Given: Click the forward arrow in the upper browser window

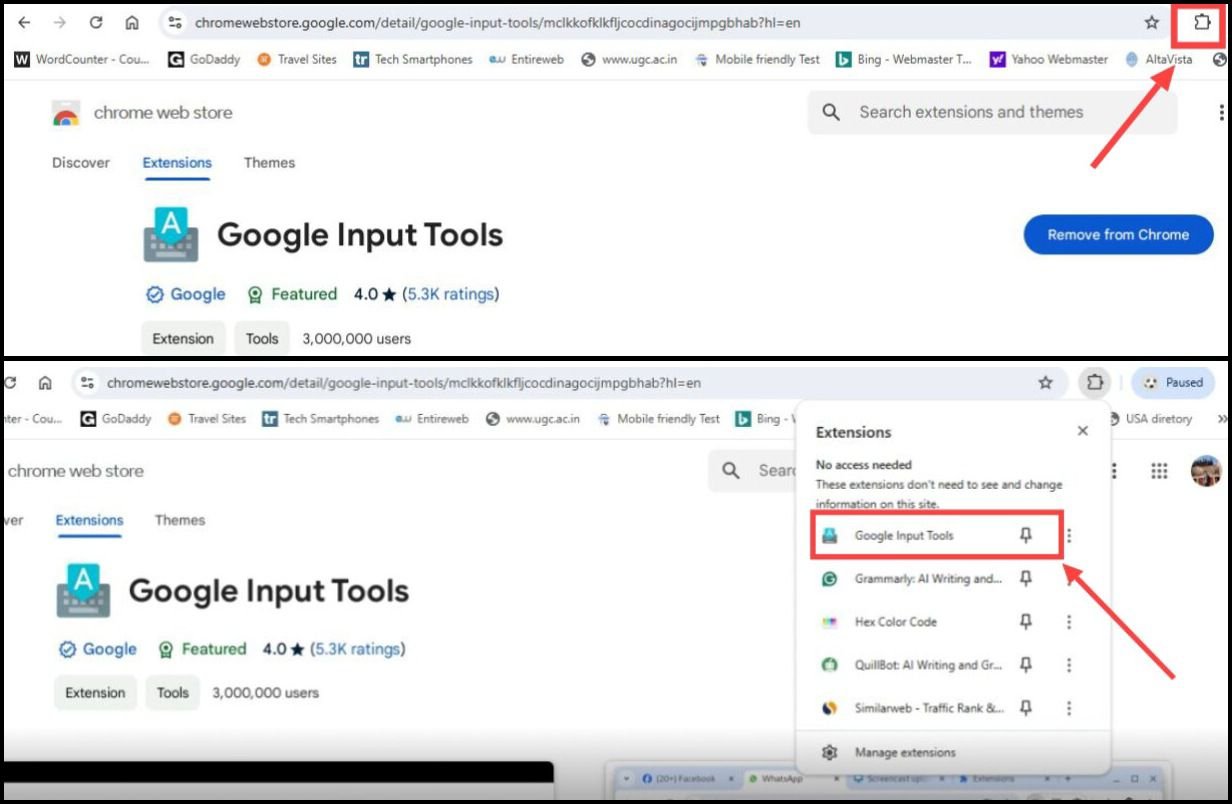Looking at the screenshot, I should (60, 23).
